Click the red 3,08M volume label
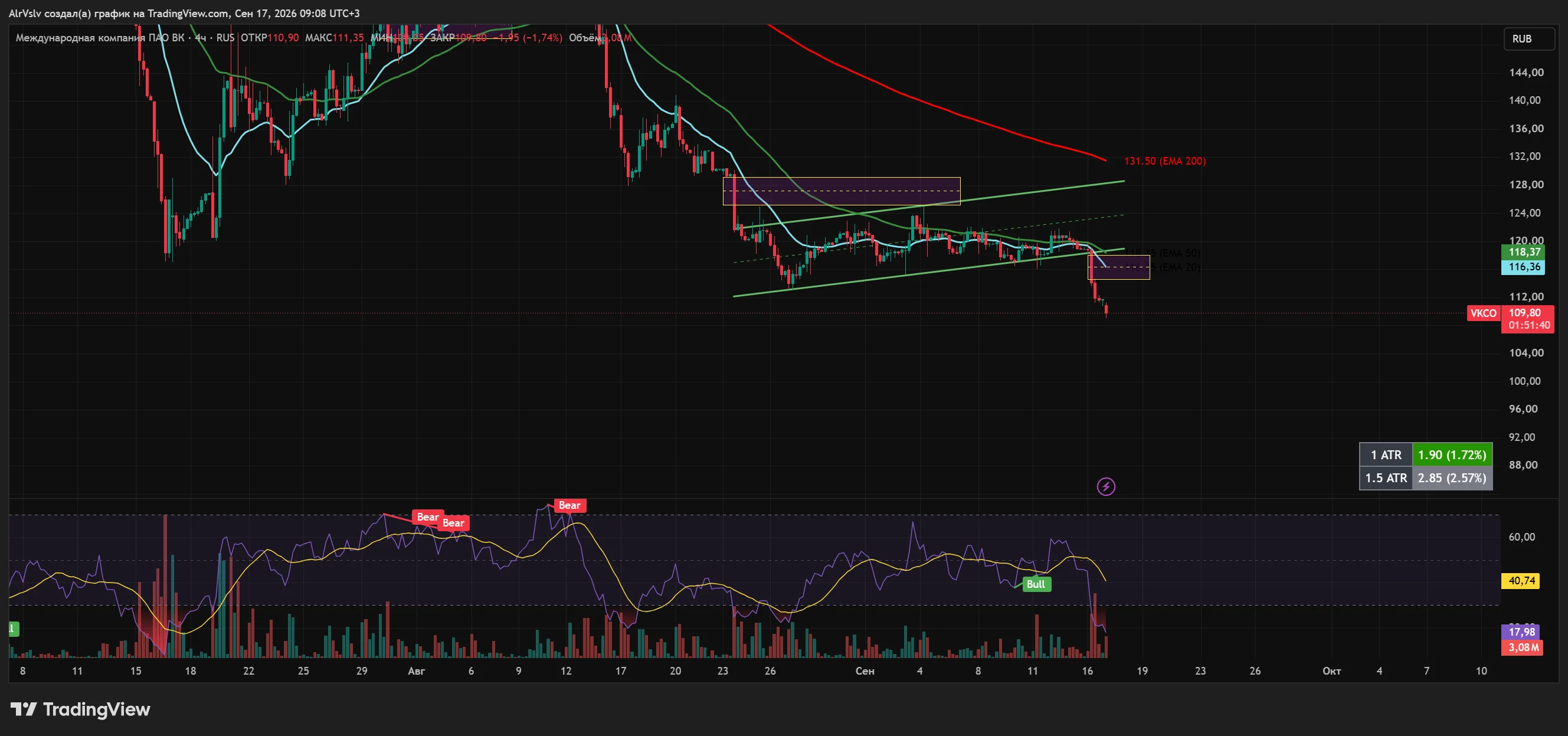 click(1521, 647)
